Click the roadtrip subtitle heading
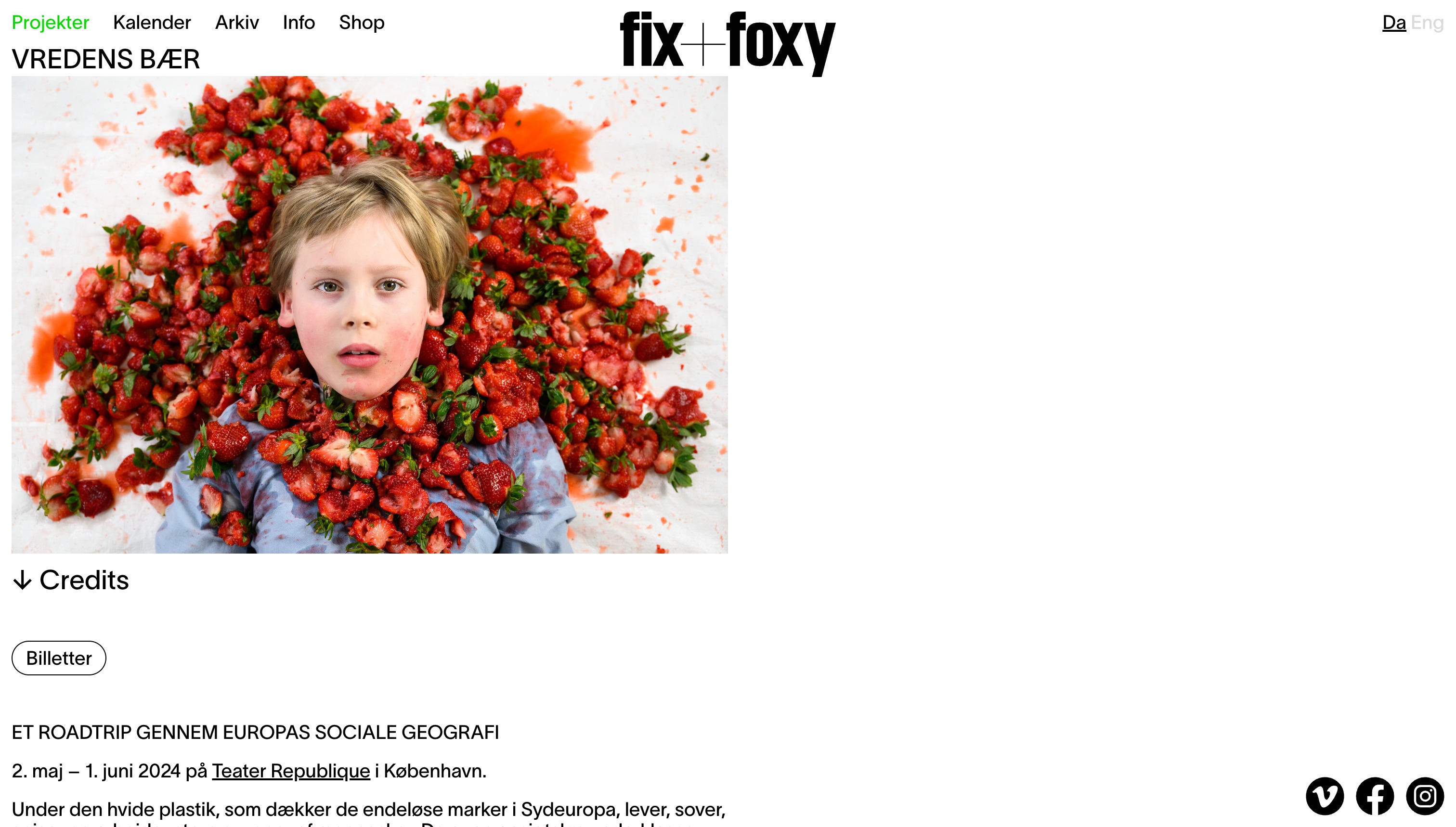Image resolution: width=1456 pixels, height=827 pixels. pyautogui.click(x=255, y=732)
